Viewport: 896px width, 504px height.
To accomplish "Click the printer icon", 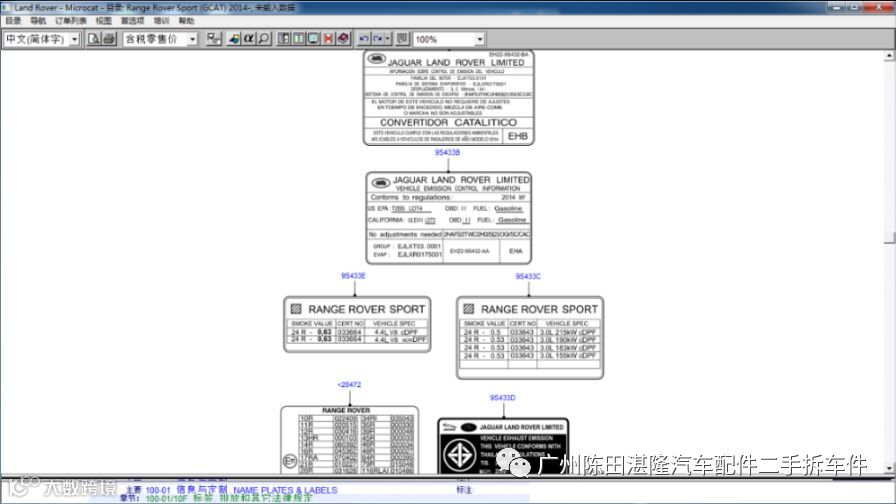I will (109, 39).
